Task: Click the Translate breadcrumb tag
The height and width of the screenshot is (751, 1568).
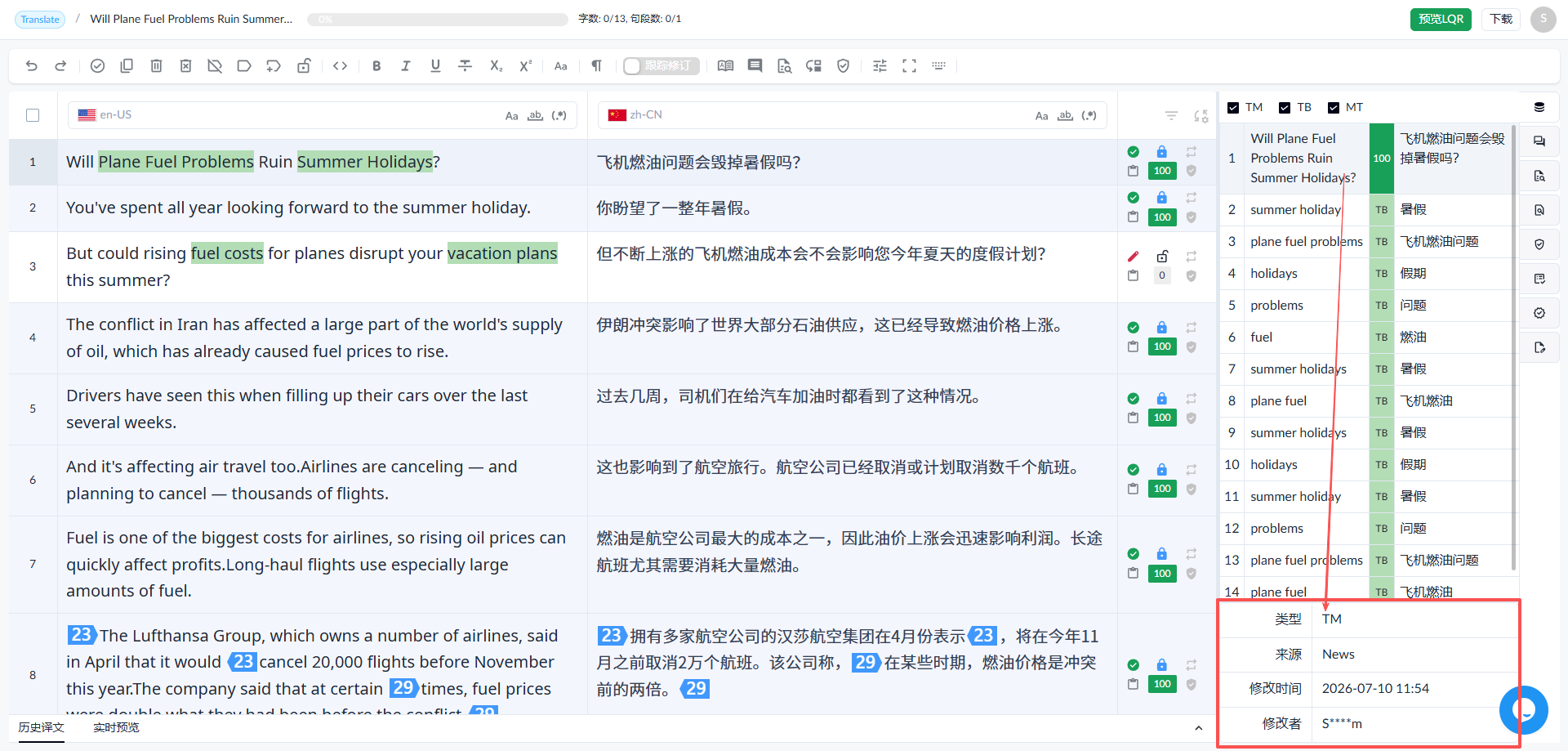Action: pyautogui.click(x=40, y=20)
